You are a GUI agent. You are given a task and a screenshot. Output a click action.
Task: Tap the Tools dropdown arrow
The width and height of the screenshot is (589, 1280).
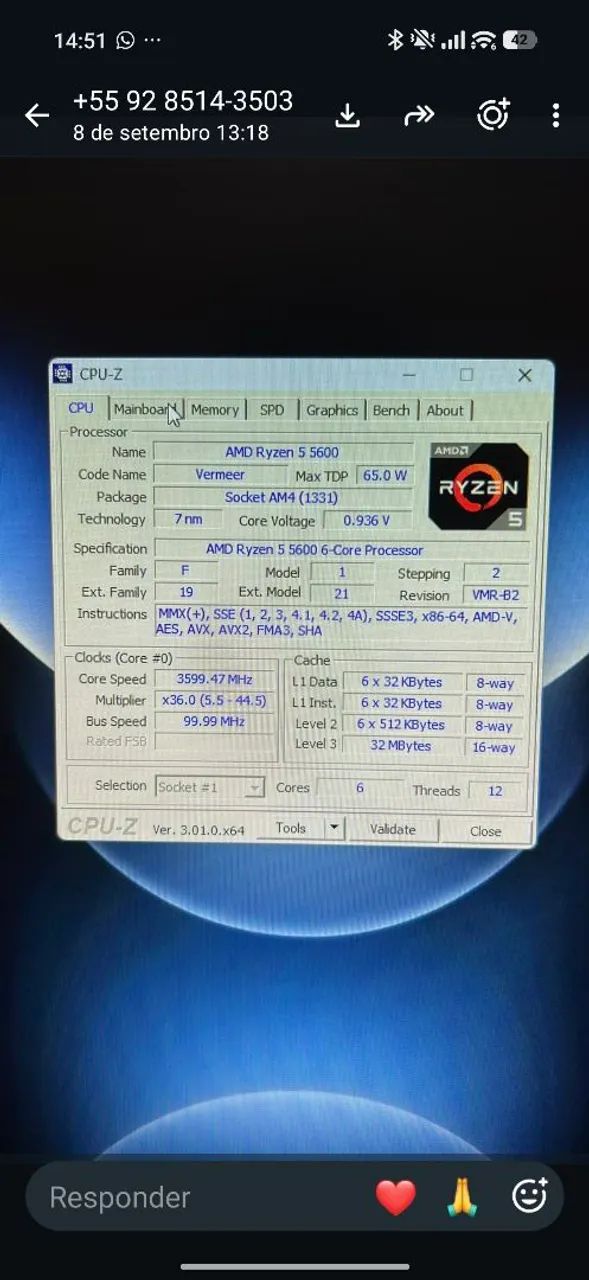[x=335, y=828]
